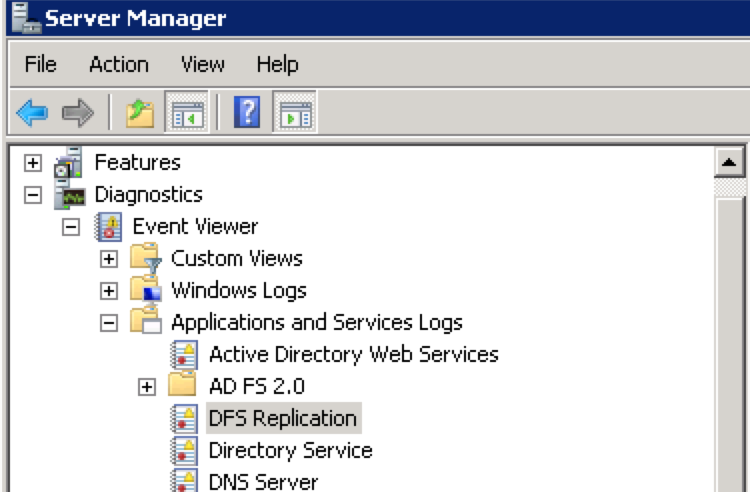
Task: Click Active Directory Web Services log icon
Action: pyautogui.click(x=184, y=354)
